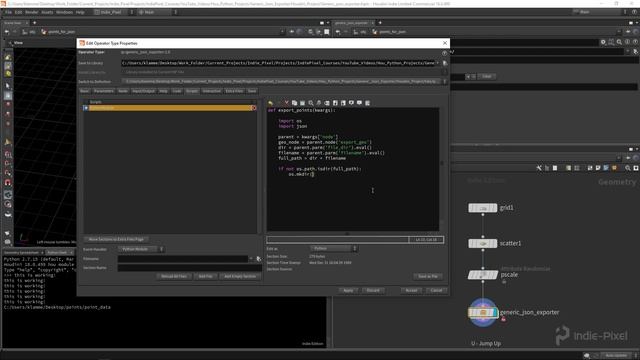Click the select arrow tool in viewport left toolbar
The height and width of the screenshot is (360, 640).
8,86
